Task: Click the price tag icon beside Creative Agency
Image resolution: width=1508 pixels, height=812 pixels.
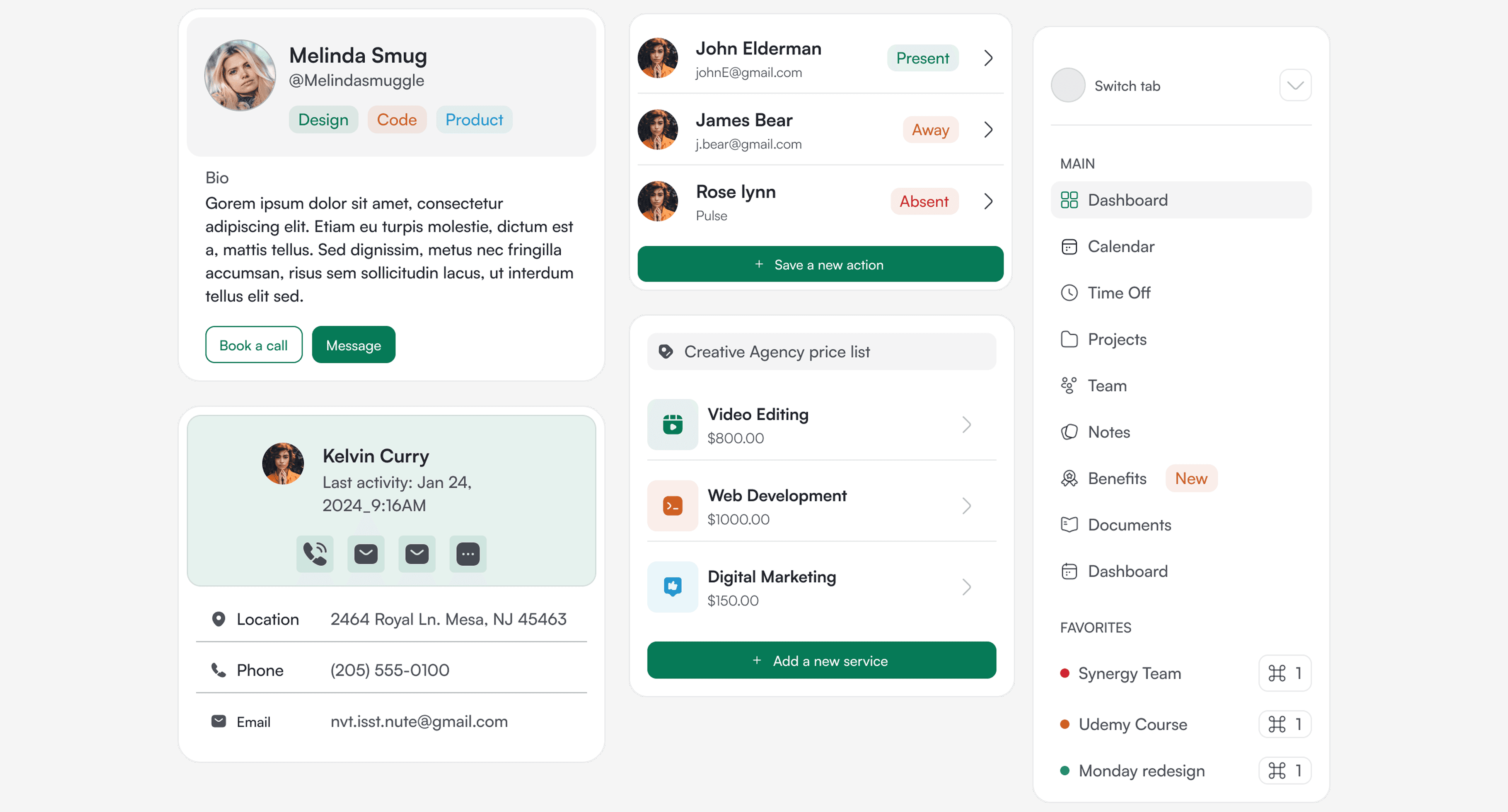Action: 665,351
